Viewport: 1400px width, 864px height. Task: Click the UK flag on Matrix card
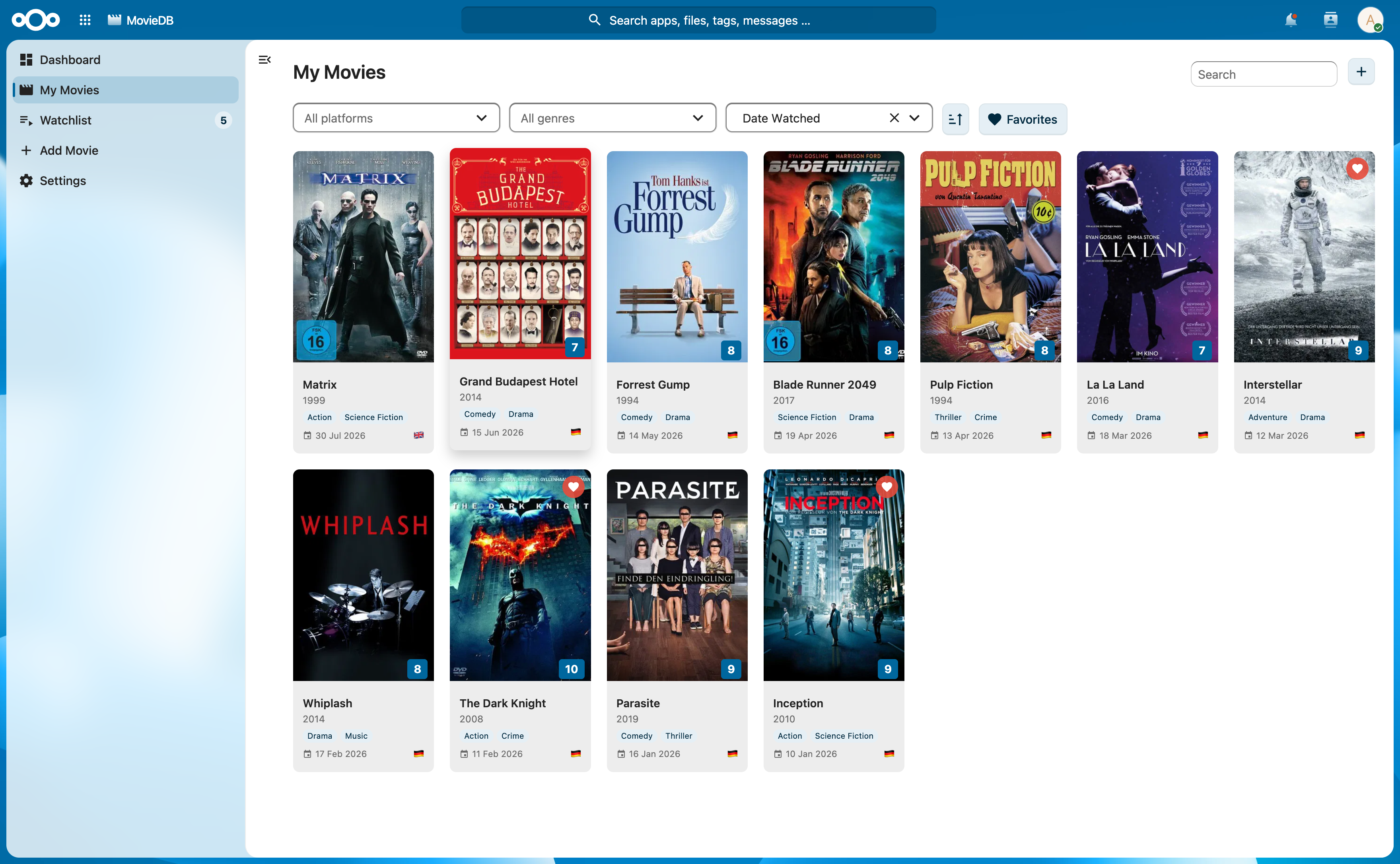[x=419, y=435]
